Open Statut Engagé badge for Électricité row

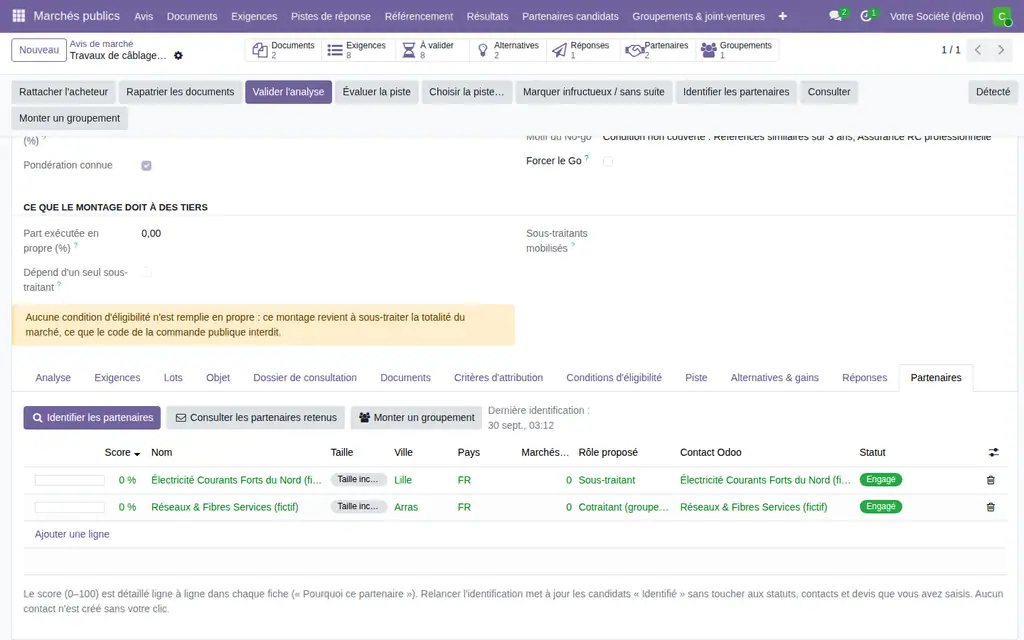point(880,479)
